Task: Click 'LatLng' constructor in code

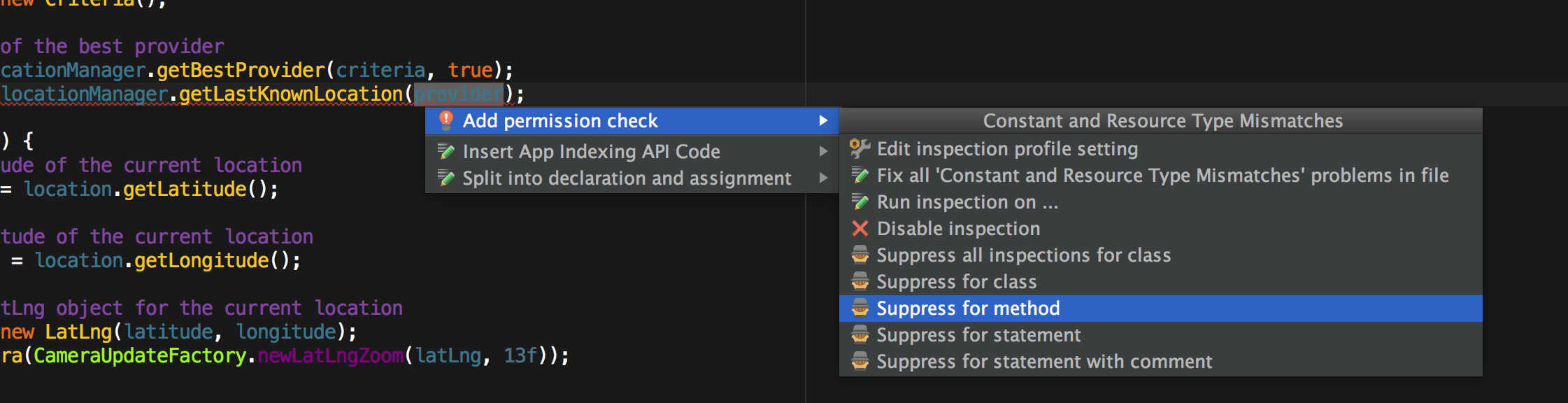Action: [78, 332]
